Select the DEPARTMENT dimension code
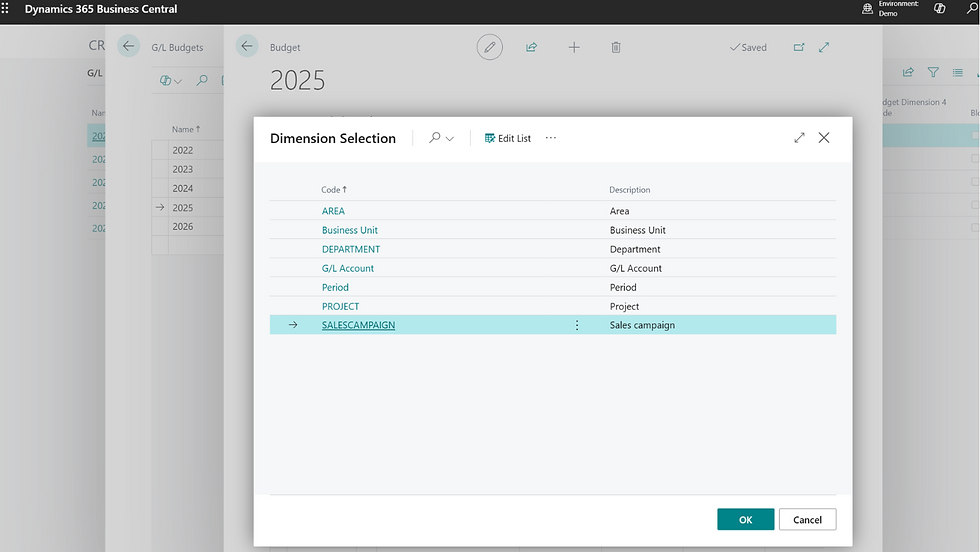980x552 pixels. [351, 249]
